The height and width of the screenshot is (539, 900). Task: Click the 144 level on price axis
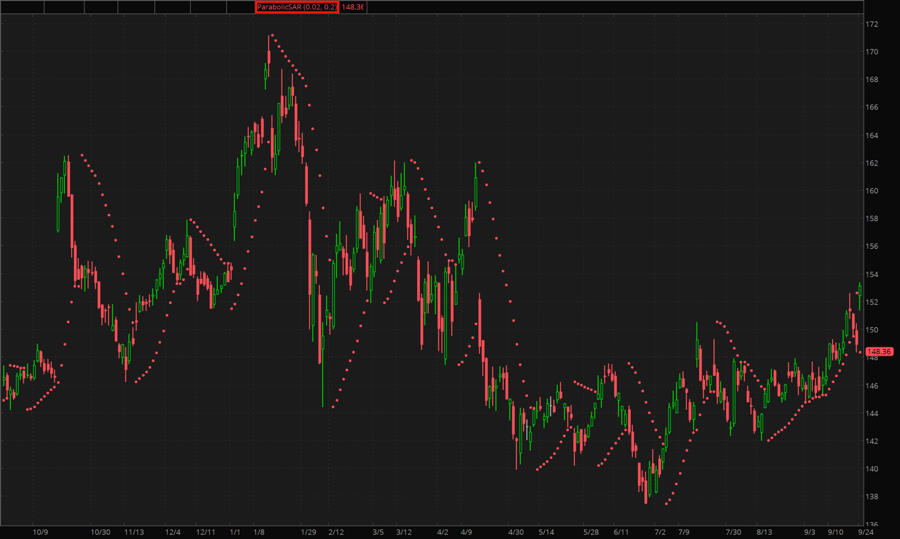(872, 414)
